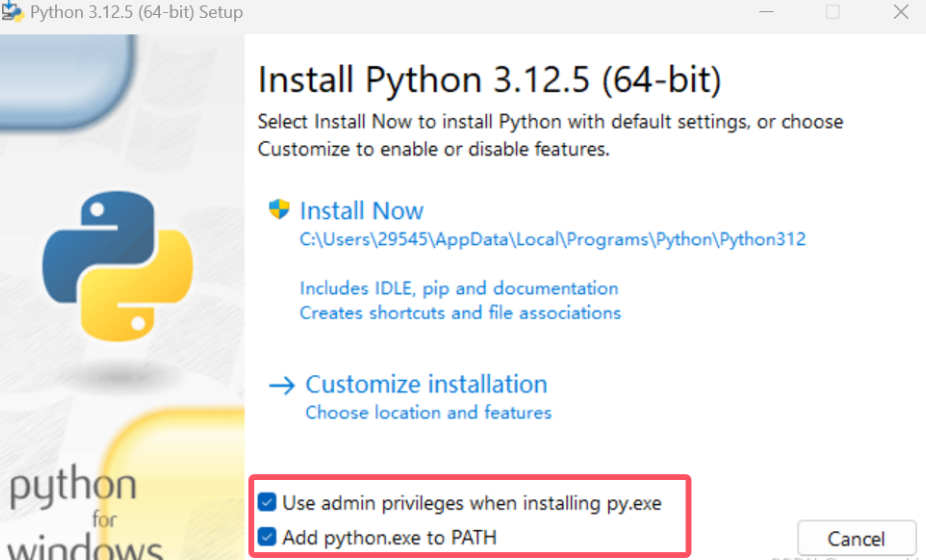Click the Python installer icon in title bar
The image size is (926, 560).
(12, 12)
